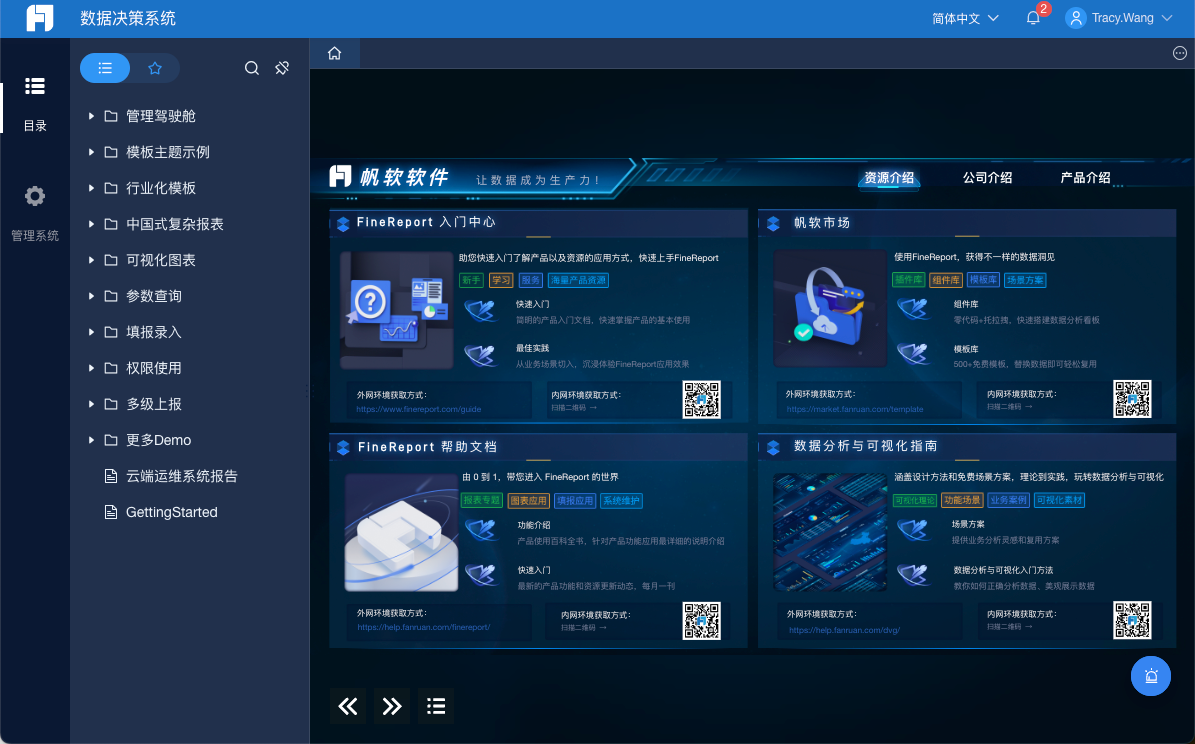This screenshot has width=1195, height=744.
Task: Click the 模板库 item icon
Action: click(914, 354)
